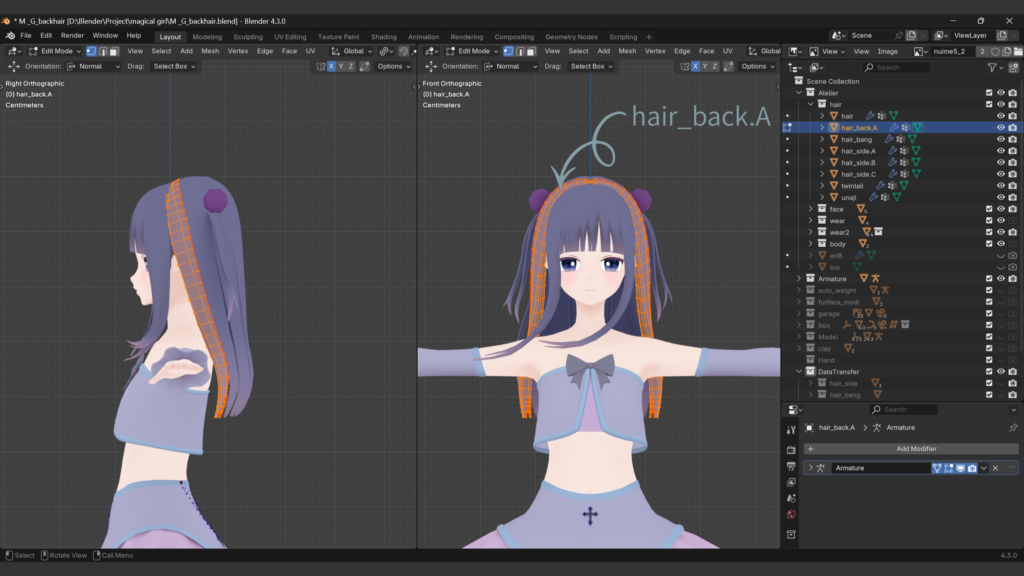Select the mesh data icon of hair_back.A
1024x576 pixels.
click(917, 128)
